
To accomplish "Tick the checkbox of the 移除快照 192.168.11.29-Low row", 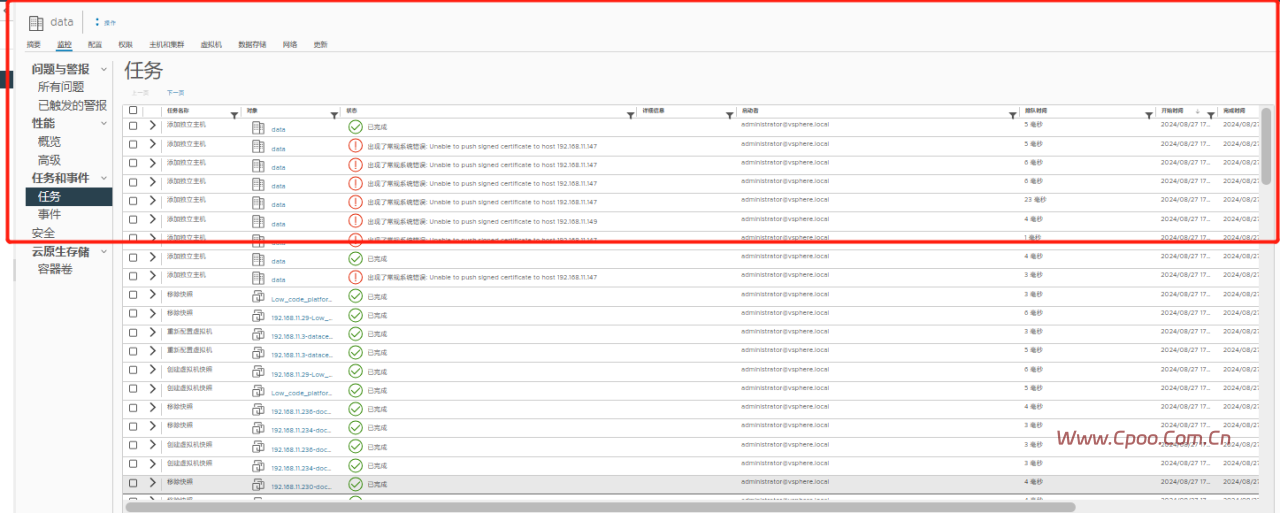I will (133, 313).
